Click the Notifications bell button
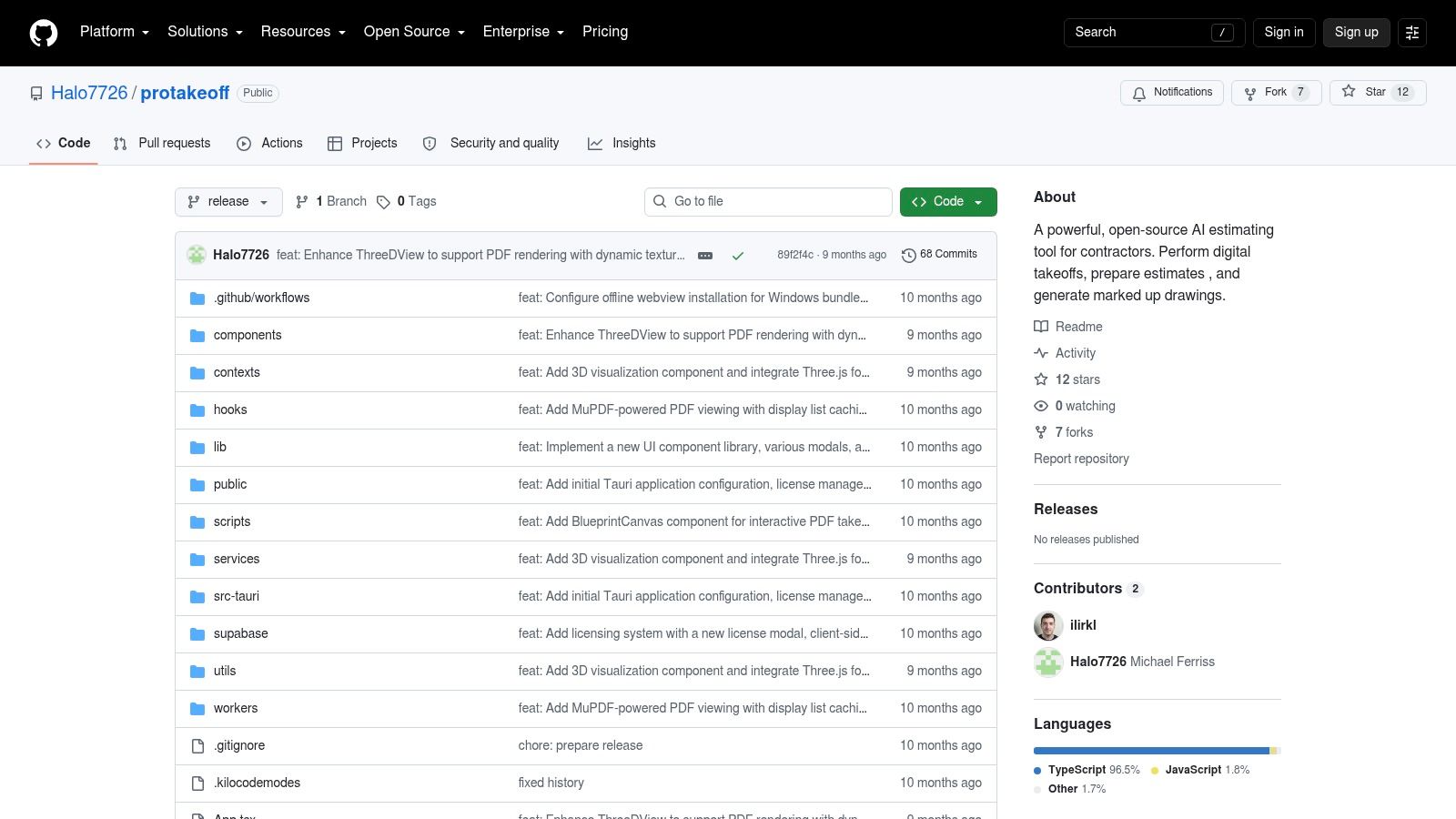 [x=1172, y=93]
